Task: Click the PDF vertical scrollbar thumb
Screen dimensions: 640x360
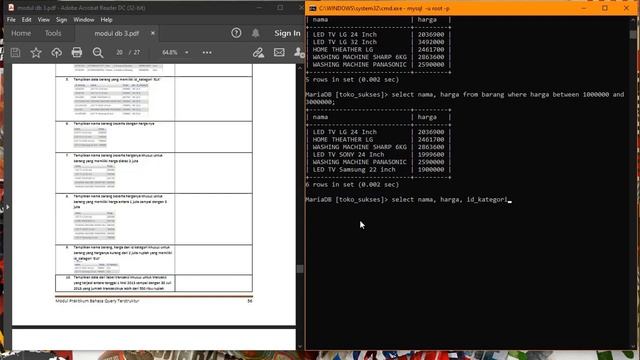Action: 300,269
